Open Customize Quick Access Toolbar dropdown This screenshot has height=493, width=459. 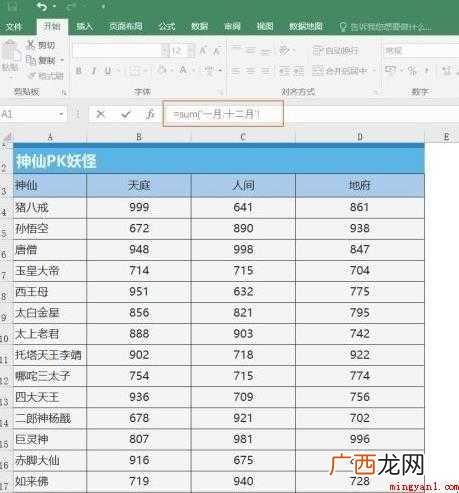[104, 6]
